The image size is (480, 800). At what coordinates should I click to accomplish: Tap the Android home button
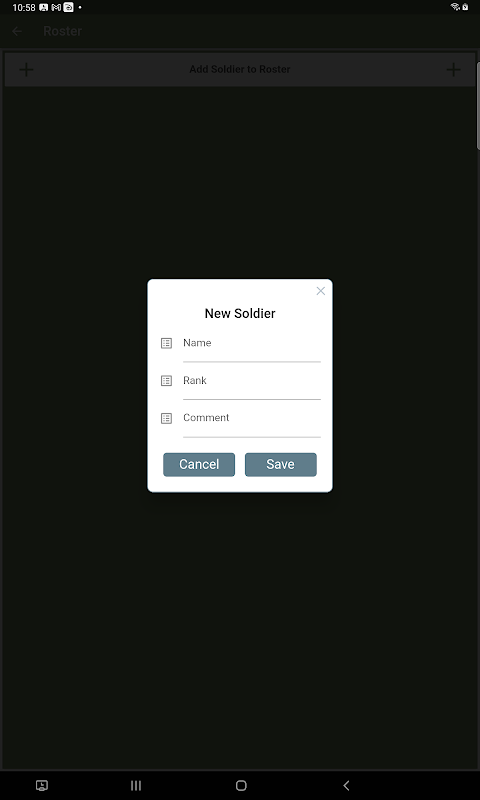coord(241,785)
